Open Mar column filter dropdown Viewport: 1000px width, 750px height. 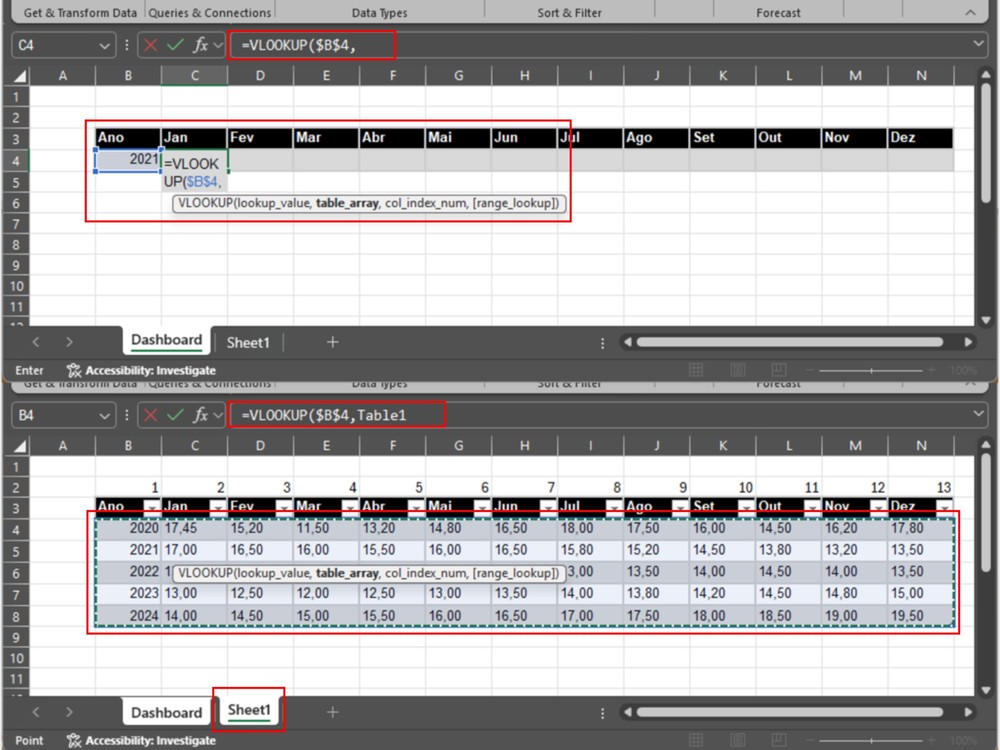point(349,508)
